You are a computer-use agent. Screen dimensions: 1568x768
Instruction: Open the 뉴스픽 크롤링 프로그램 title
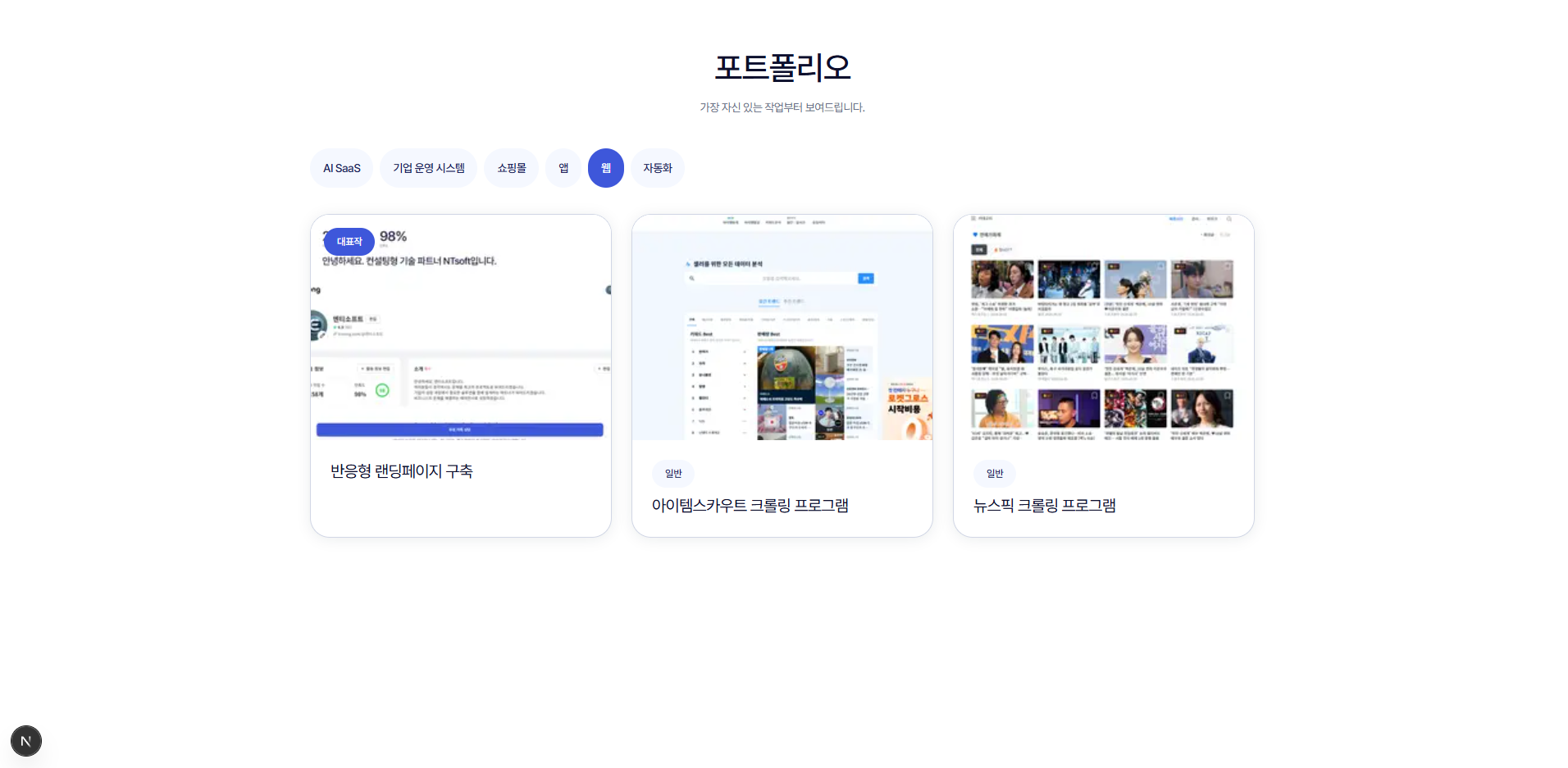coord(1045,506)
